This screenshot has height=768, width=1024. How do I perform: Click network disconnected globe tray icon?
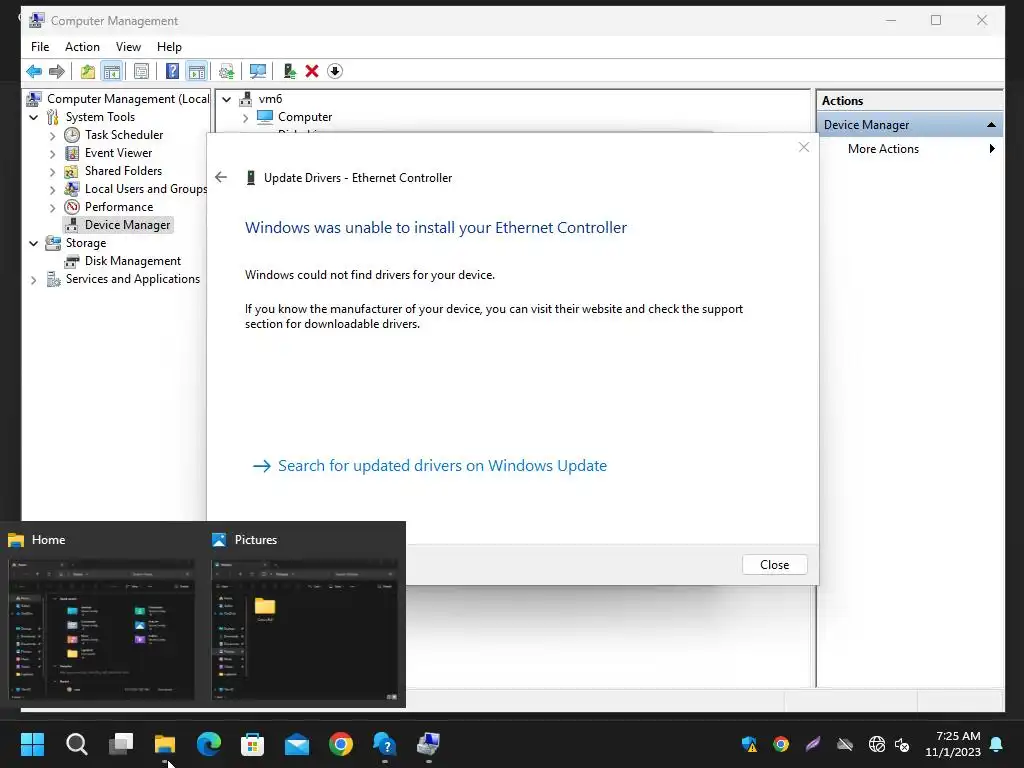click(876, 744)
